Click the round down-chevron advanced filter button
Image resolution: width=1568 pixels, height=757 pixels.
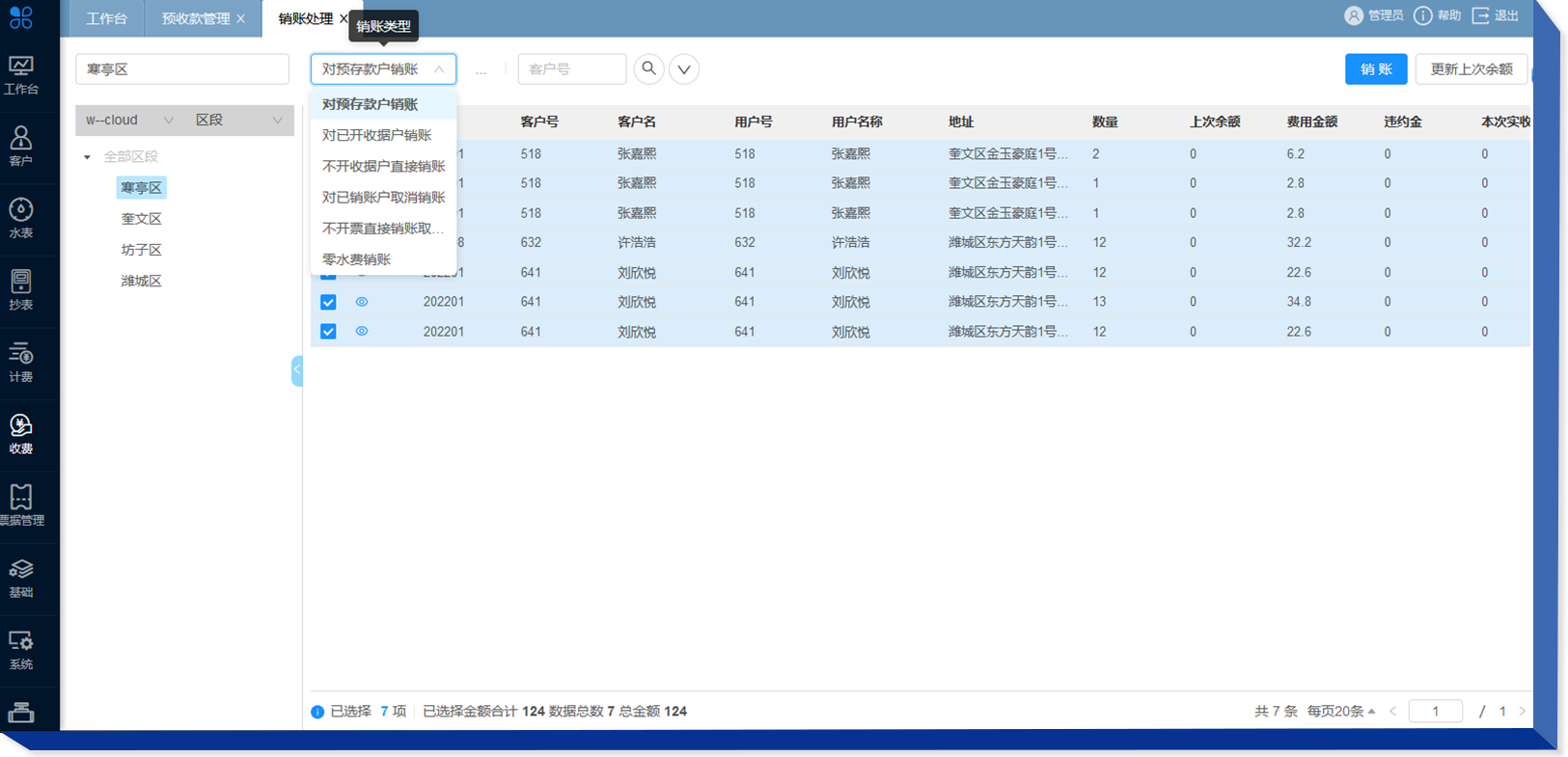684,68
